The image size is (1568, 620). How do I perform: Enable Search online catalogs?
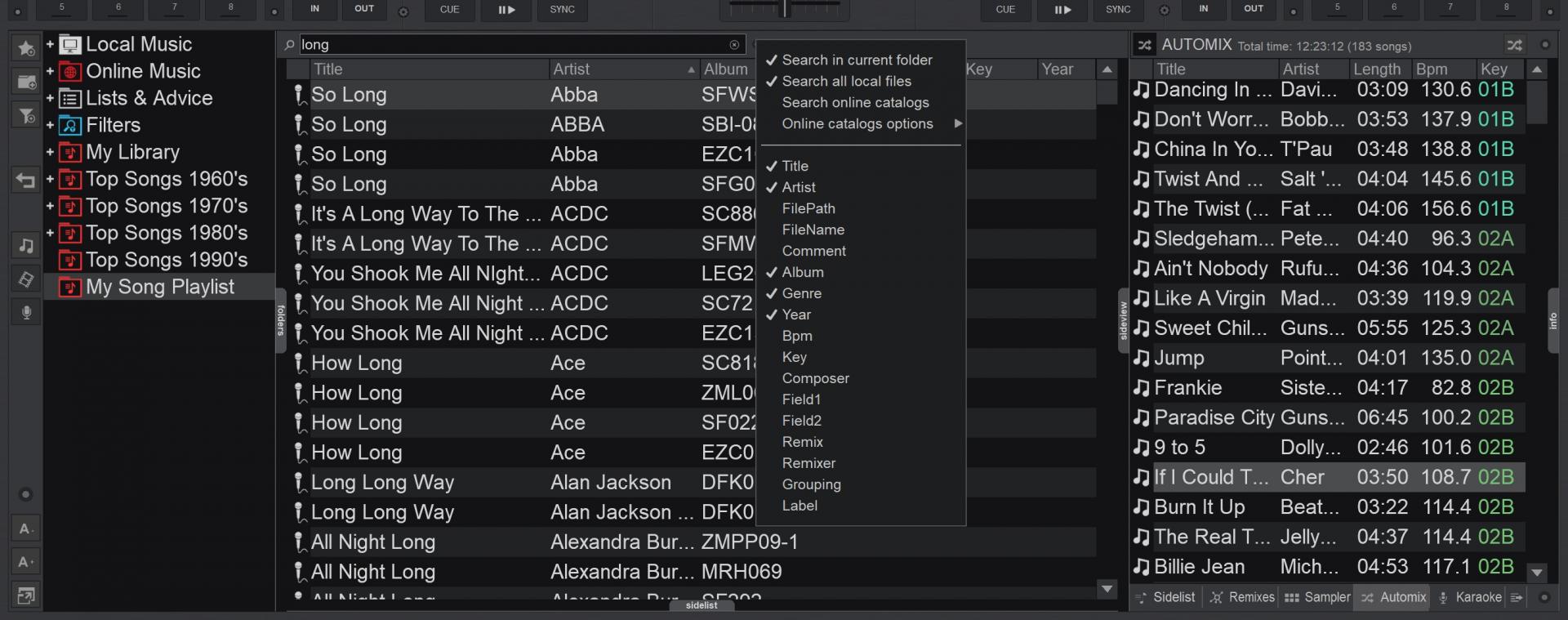pos(855,102)
